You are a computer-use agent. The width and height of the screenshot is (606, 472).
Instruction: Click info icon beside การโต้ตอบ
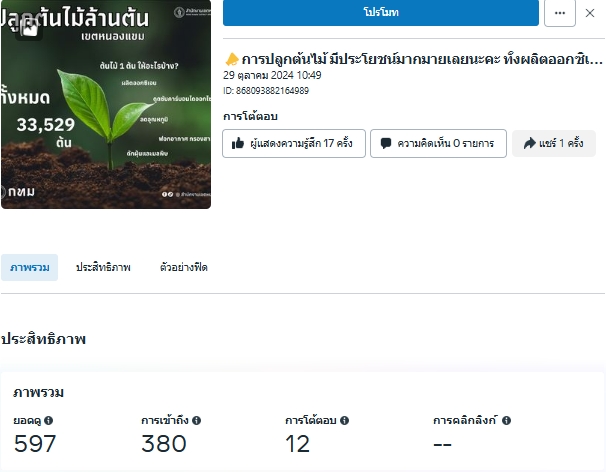point(344,421)
